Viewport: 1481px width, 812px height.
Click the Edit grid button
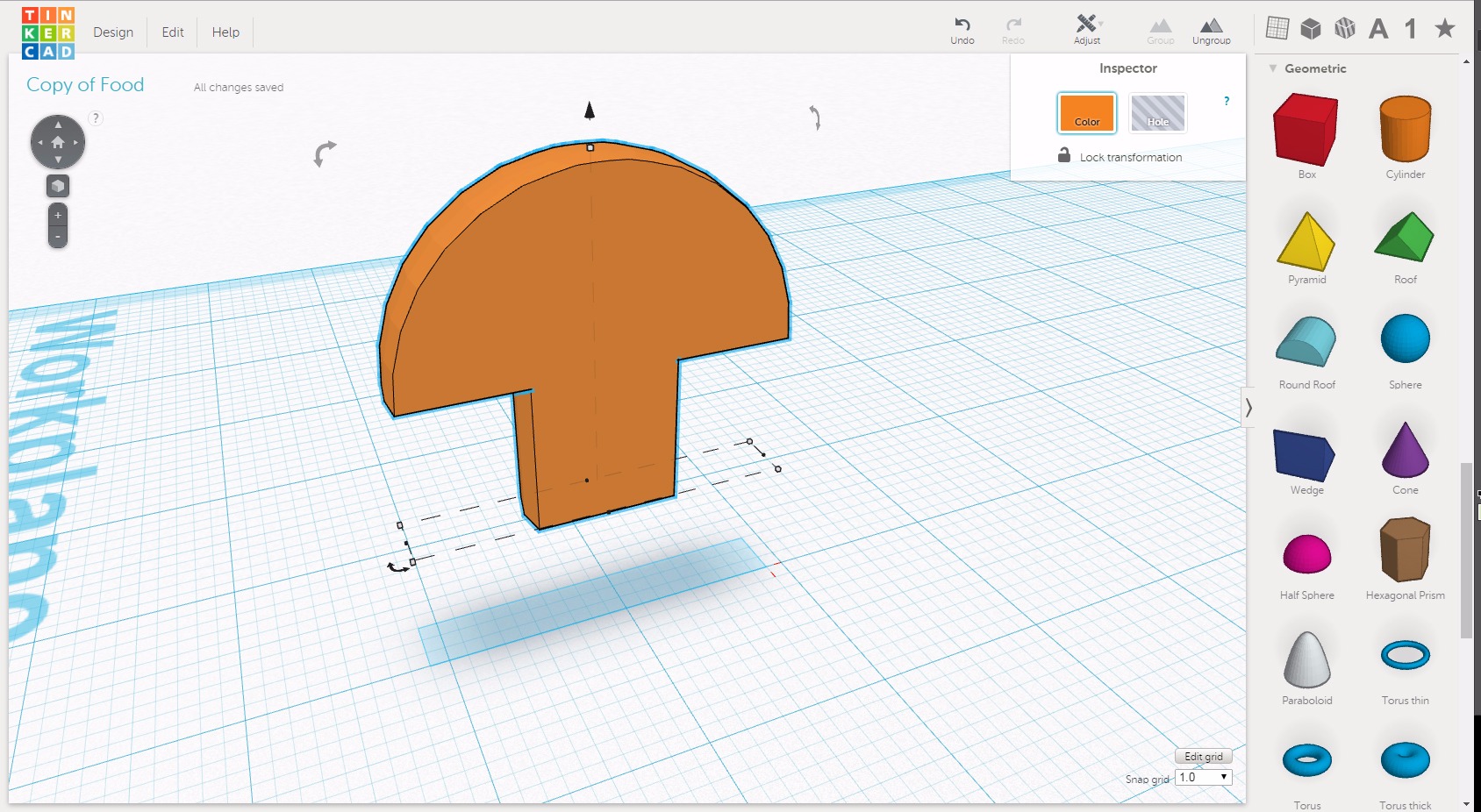click(1203, 756)
